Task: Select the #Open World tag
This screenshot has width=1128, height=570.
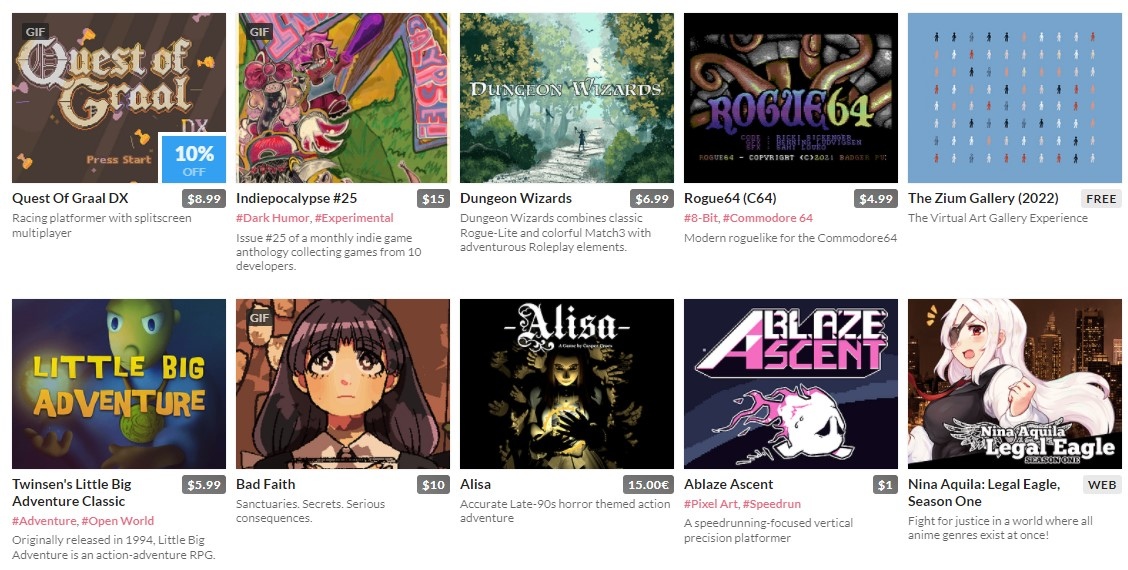Action: click(117, 521)
